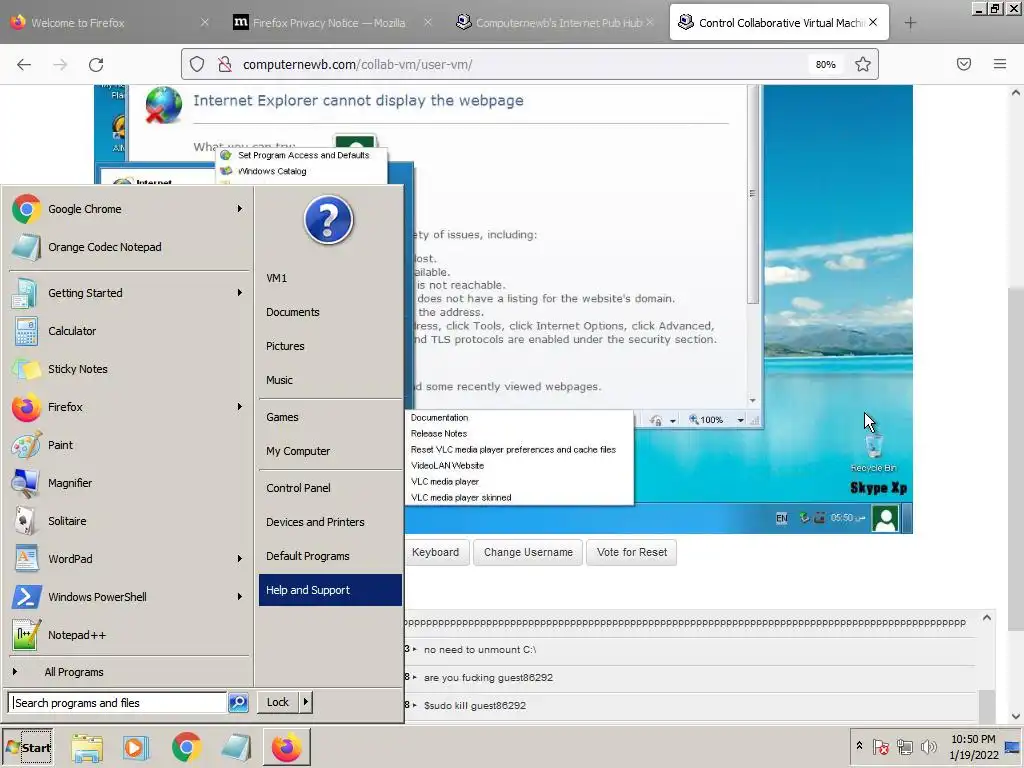Open IE zoom level dropdown arrow
The width and height of the screenshot is (1024, 768).
[741, 421]
